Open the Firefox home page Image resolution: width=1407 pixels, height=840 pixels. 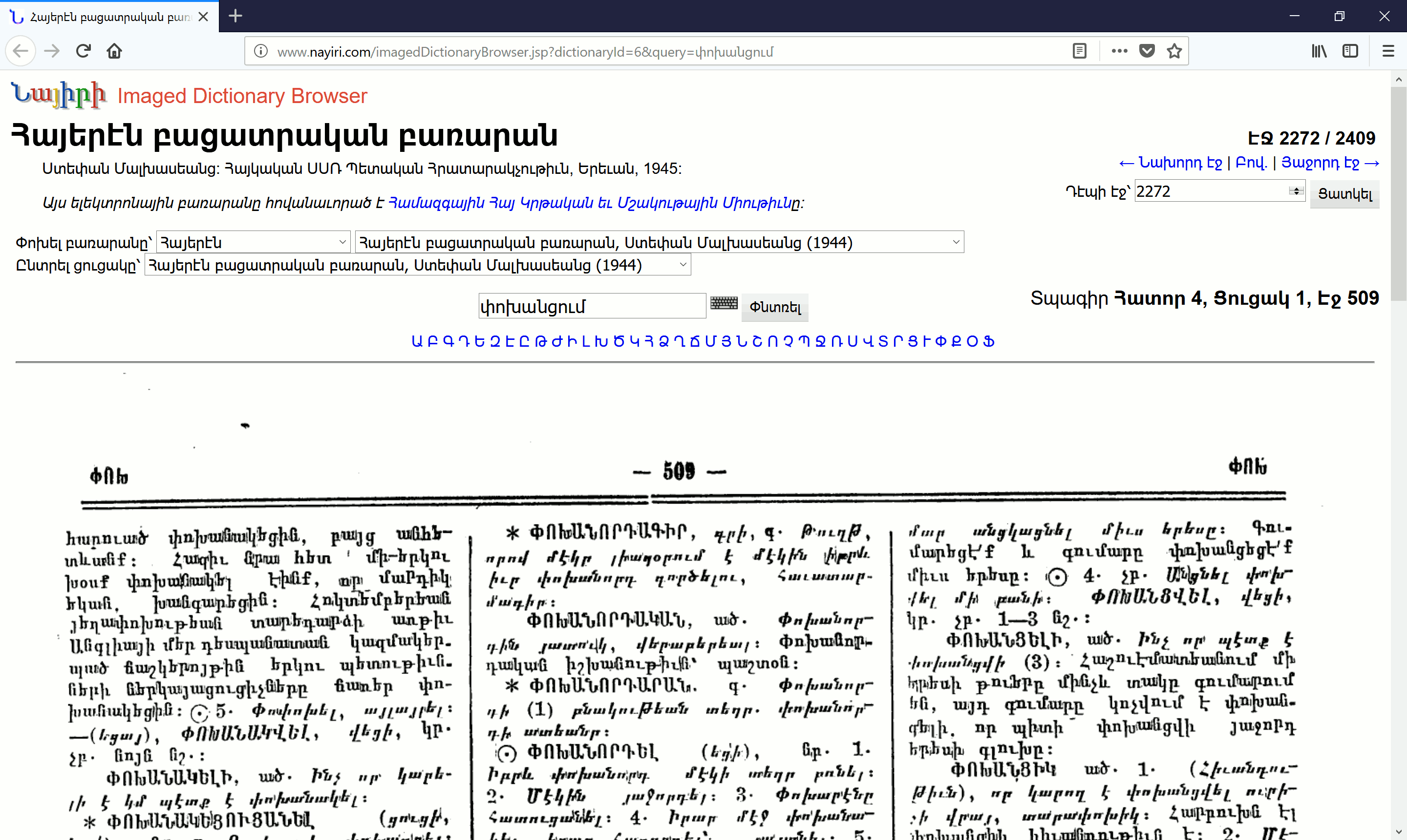pyautogui.click(x=114, y=51)
